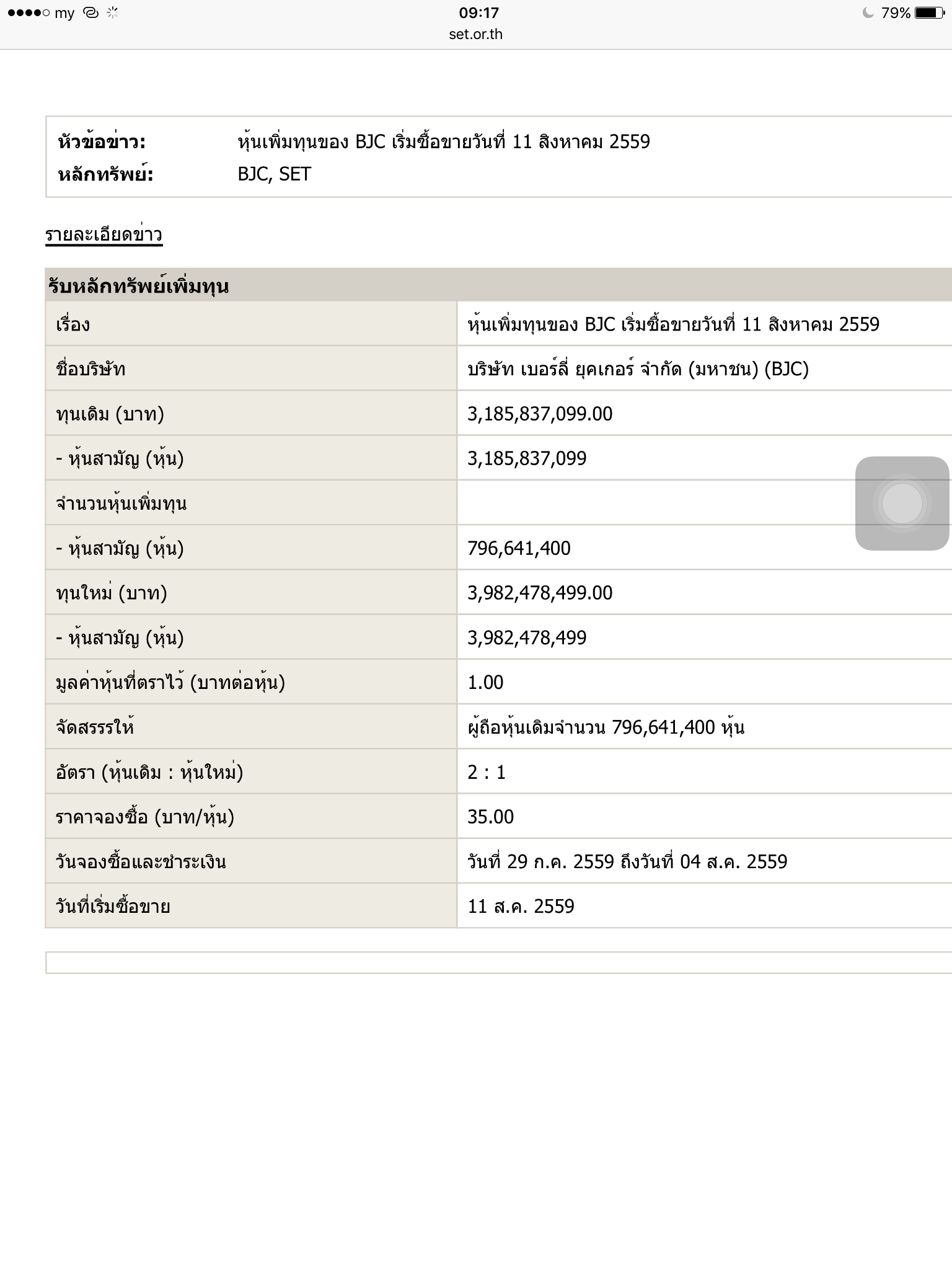
Task: Select the อัตรา (หุ้นเดิม : หุ้นใหม่) label
Action: 149,772
